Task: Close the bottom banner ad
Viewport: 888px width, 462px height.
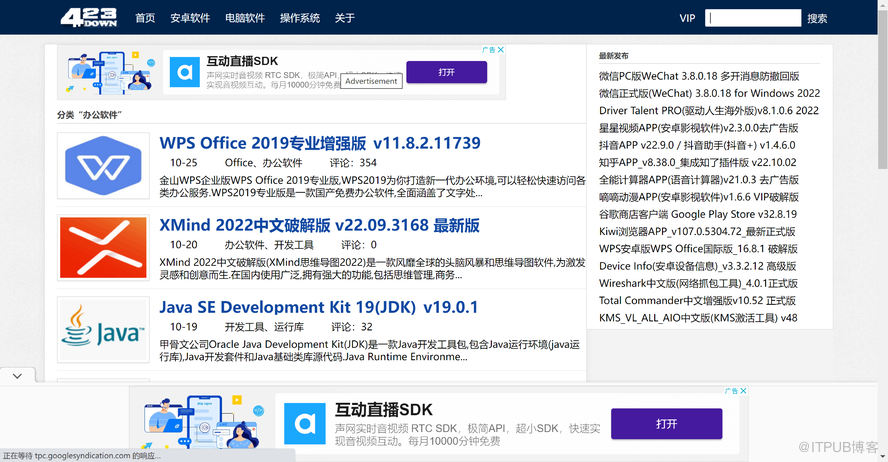Action: [x=744, y=391]
